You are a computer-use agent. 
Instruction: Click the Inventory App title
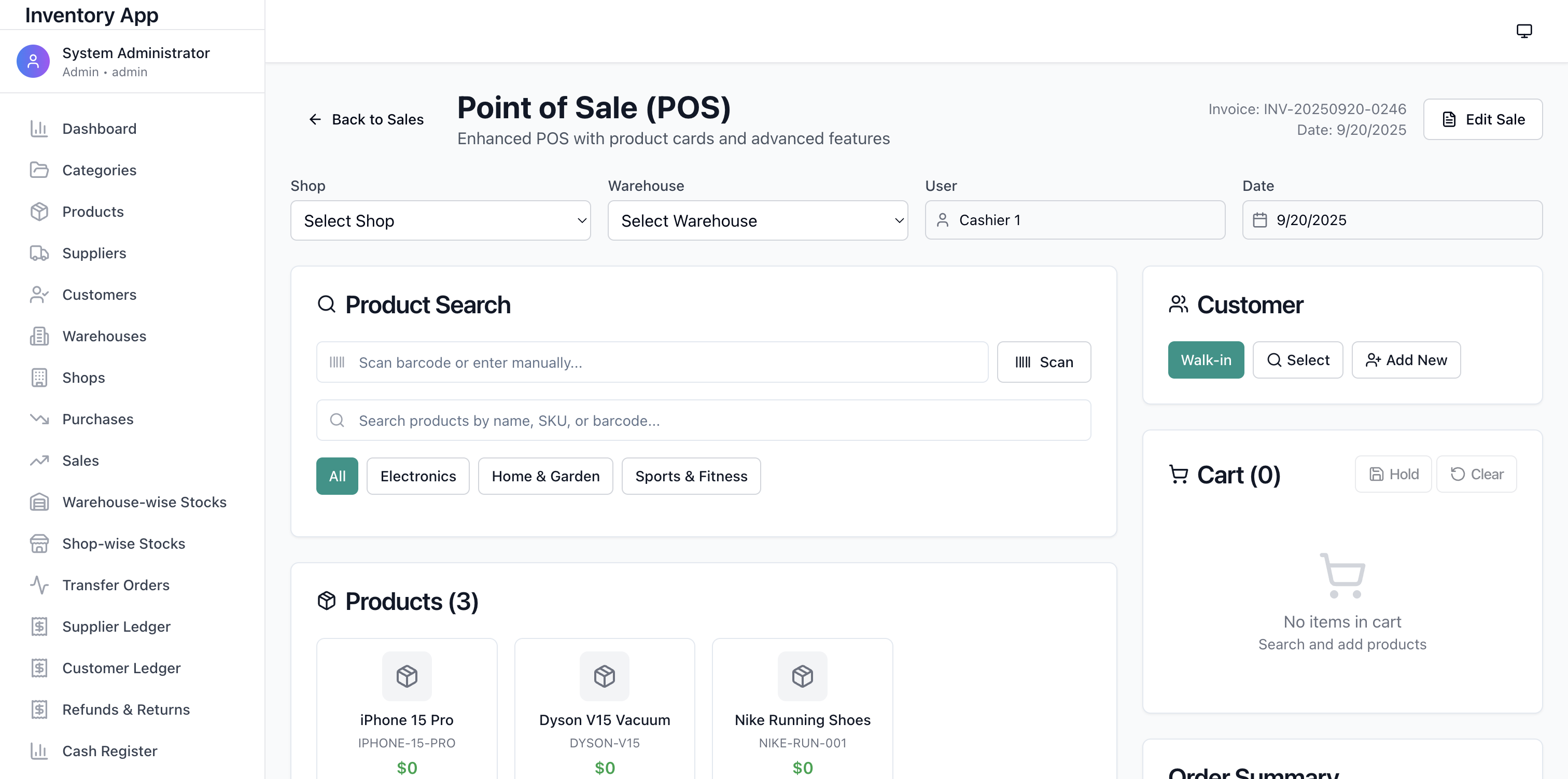92,15
